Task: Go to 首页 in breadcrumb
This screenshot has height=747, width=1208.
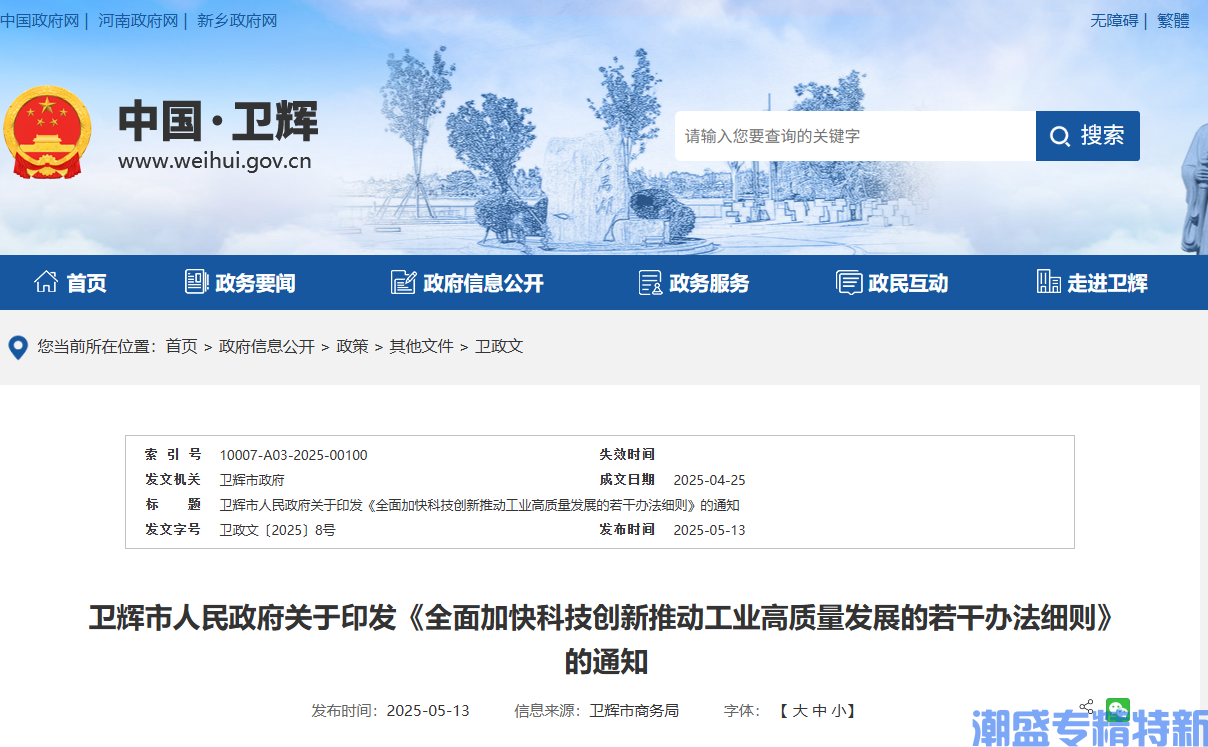Action: (x=181, y=346)
